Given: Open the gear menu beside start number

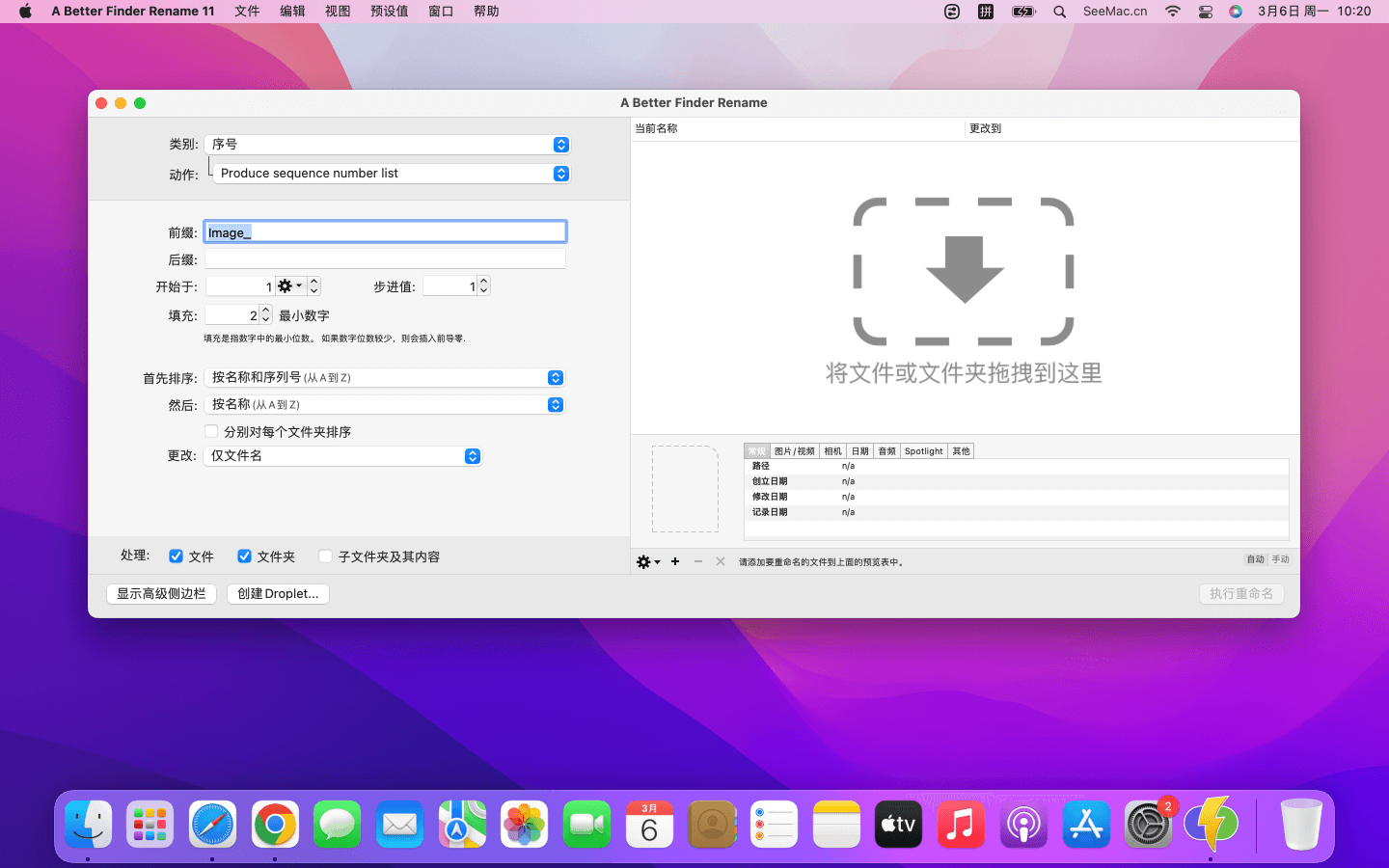Looking at the screenshot, I should (289, 286).
